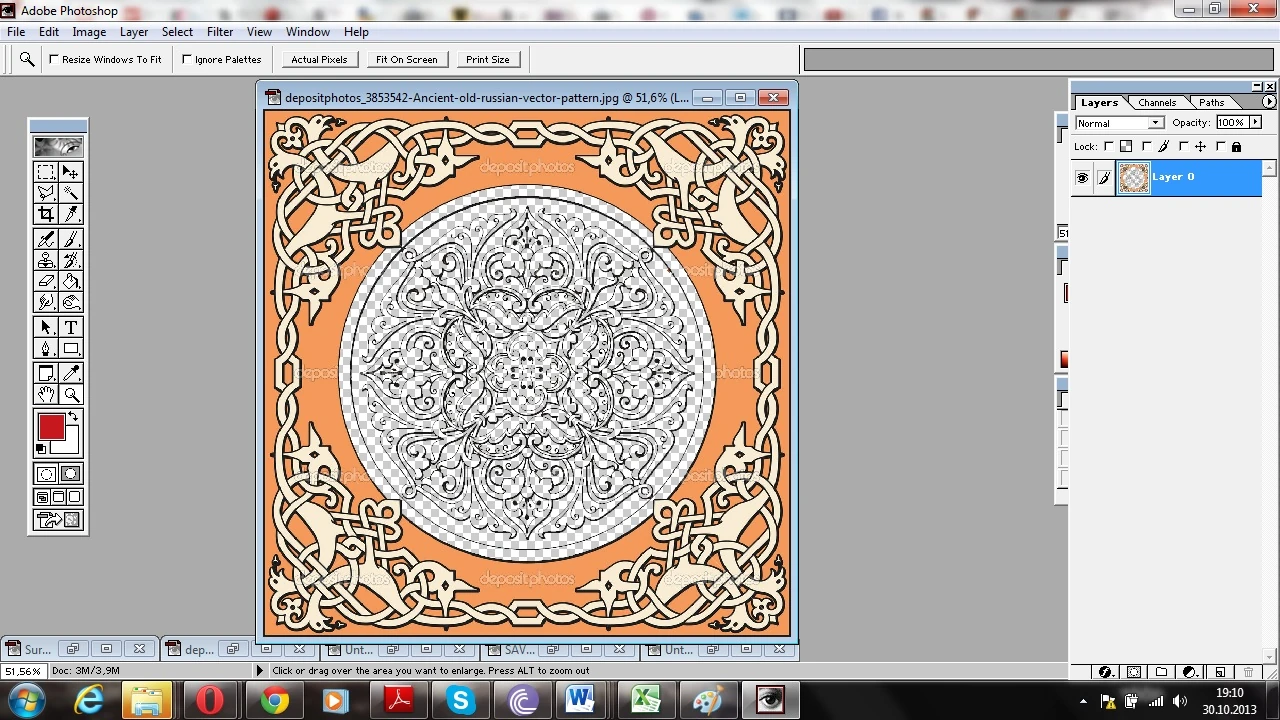Set the red foreground color swatch
The height and width of the screenshot is (720, 1280).
coord(51,427)
